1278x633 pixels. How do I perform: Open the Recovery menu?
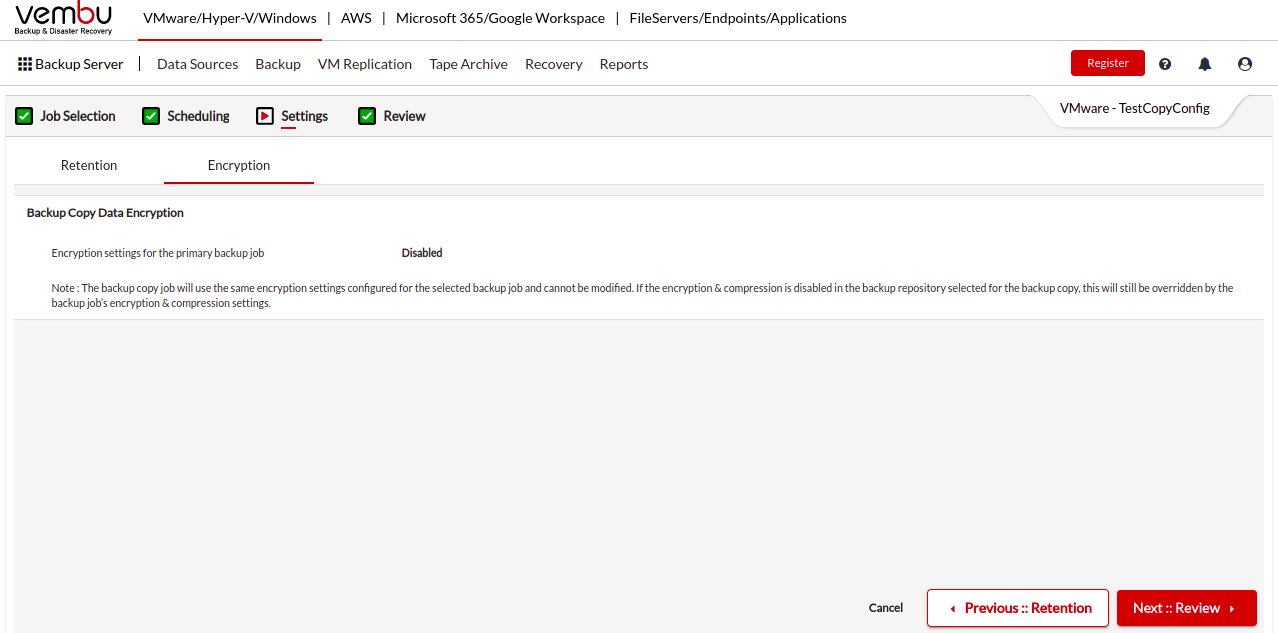pyautogui.click(x=554, y=64)
